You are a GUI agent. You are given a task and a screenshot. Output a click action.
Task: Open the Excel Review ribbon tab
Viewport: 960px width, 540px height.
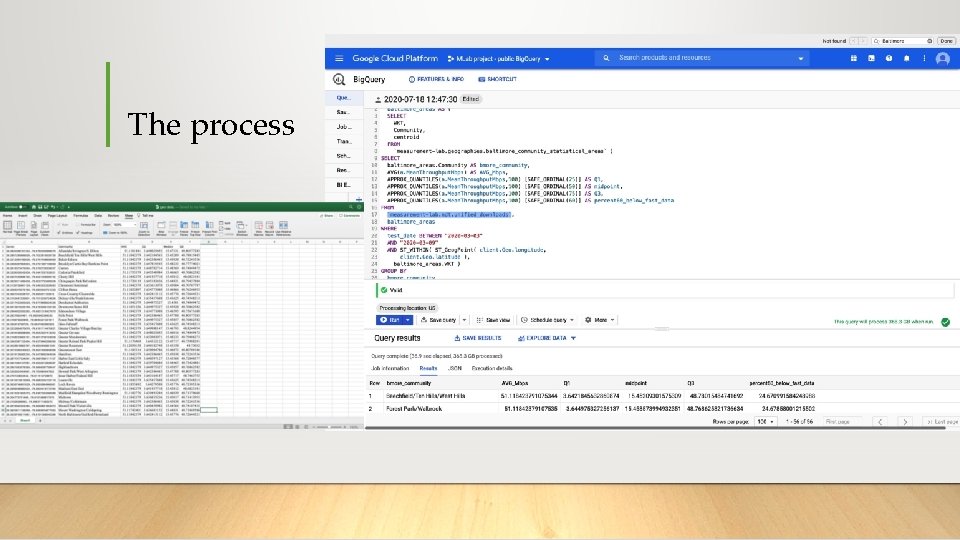click(113, 216)
